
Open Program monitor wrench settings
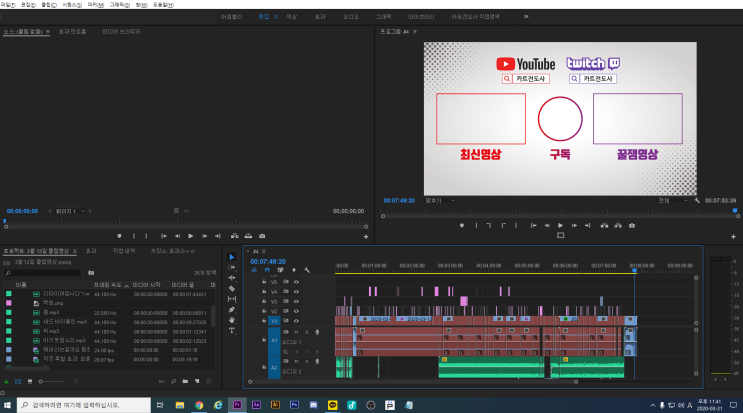coord(697,200)
